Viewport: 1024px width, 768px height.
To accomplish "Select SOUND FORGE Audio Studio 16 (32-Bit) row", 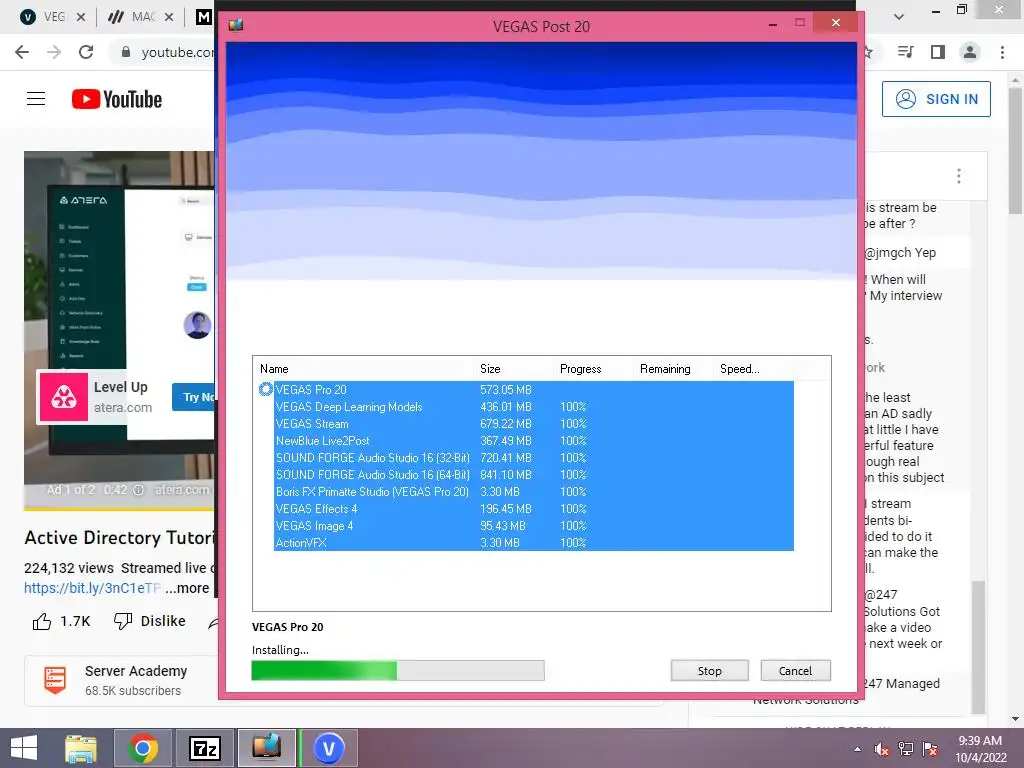I will (534, 458).
